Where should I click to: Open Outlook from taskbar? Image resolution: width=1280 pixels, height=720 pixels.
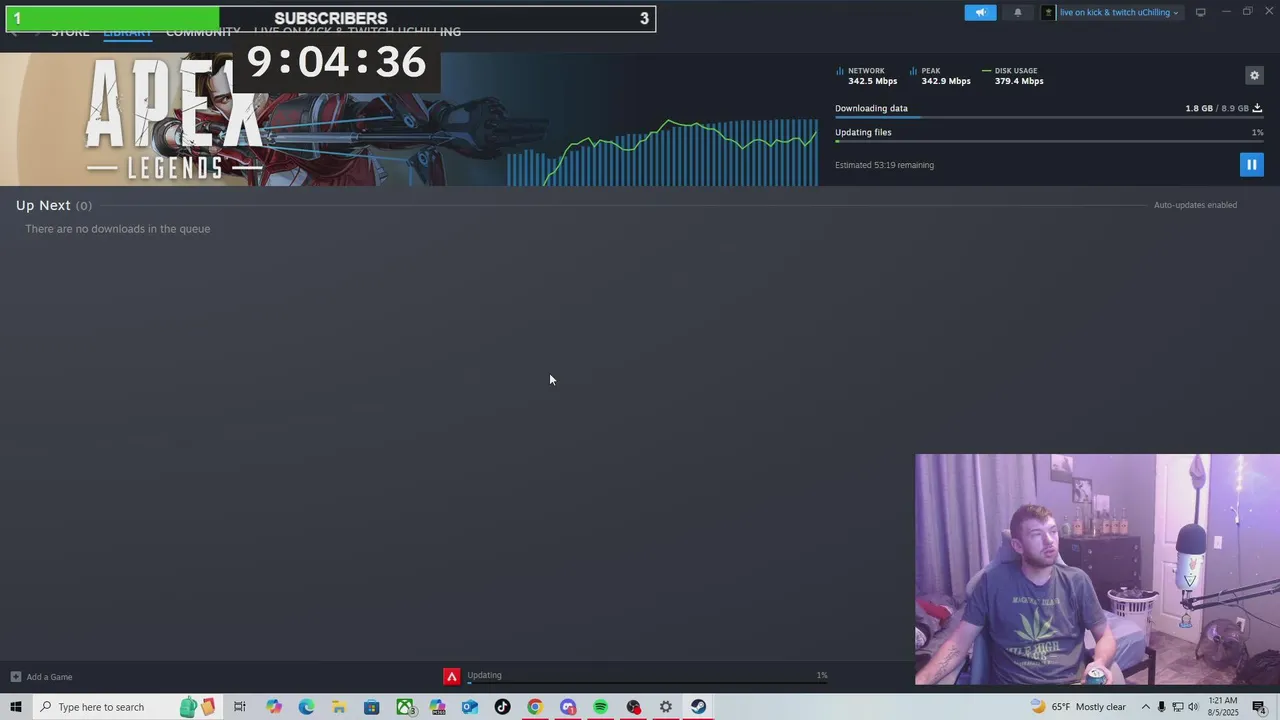point(470,707)
